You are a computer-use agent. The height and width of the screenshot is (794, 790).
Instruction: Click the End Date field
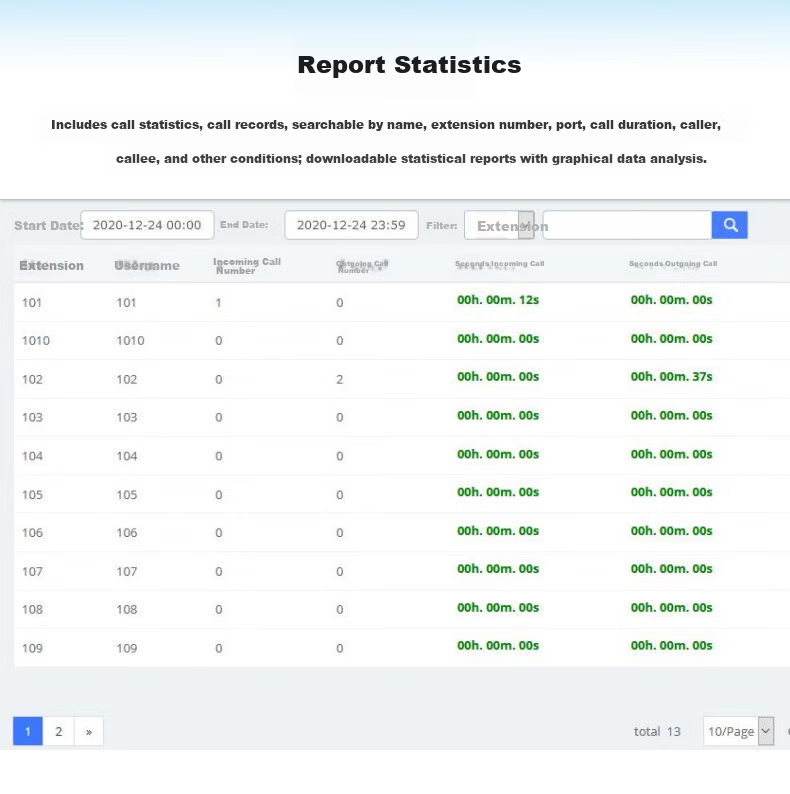coord(351,225)
